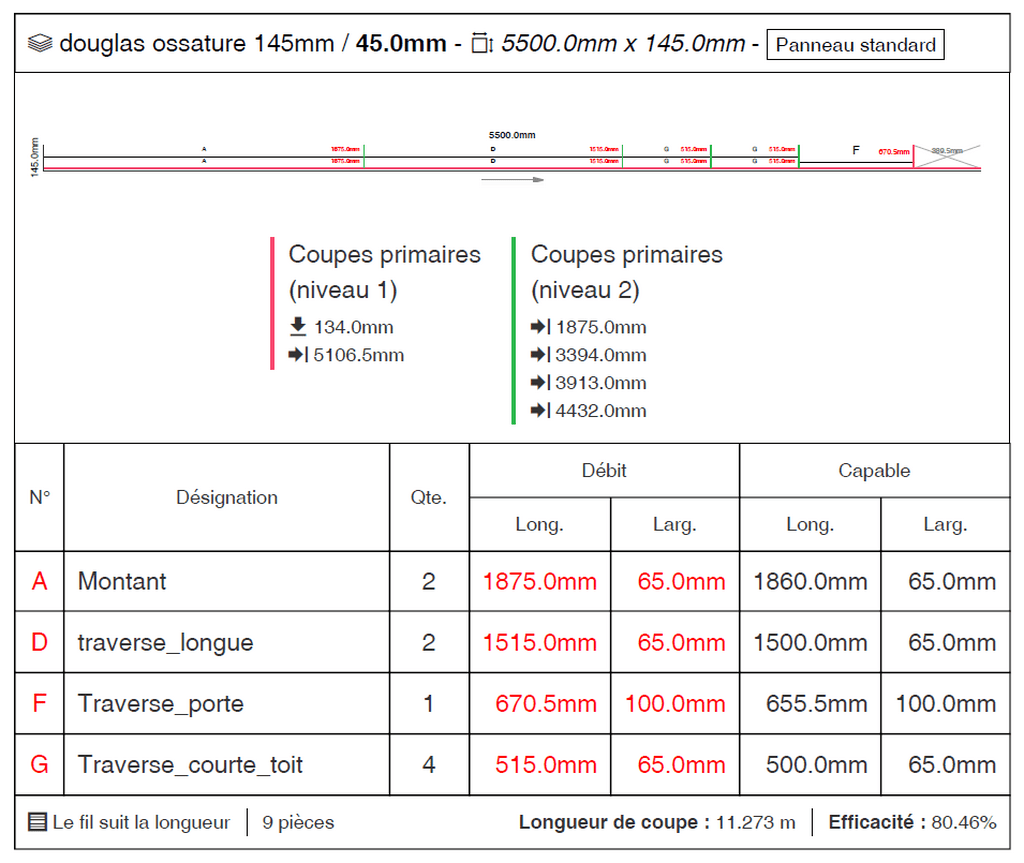Screen dimensions: 1024x863
Task: Click the Coupes primaires (niveau 2) heading
Action: coord(627,272)
